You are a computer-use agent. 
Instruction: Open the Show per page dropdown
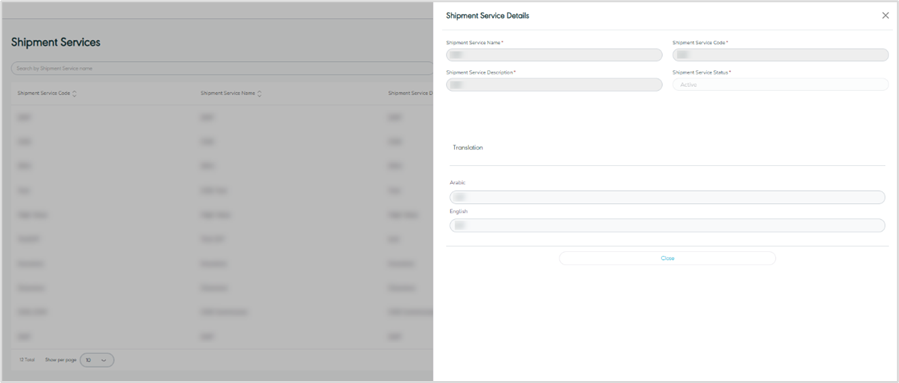click(97, 360)
